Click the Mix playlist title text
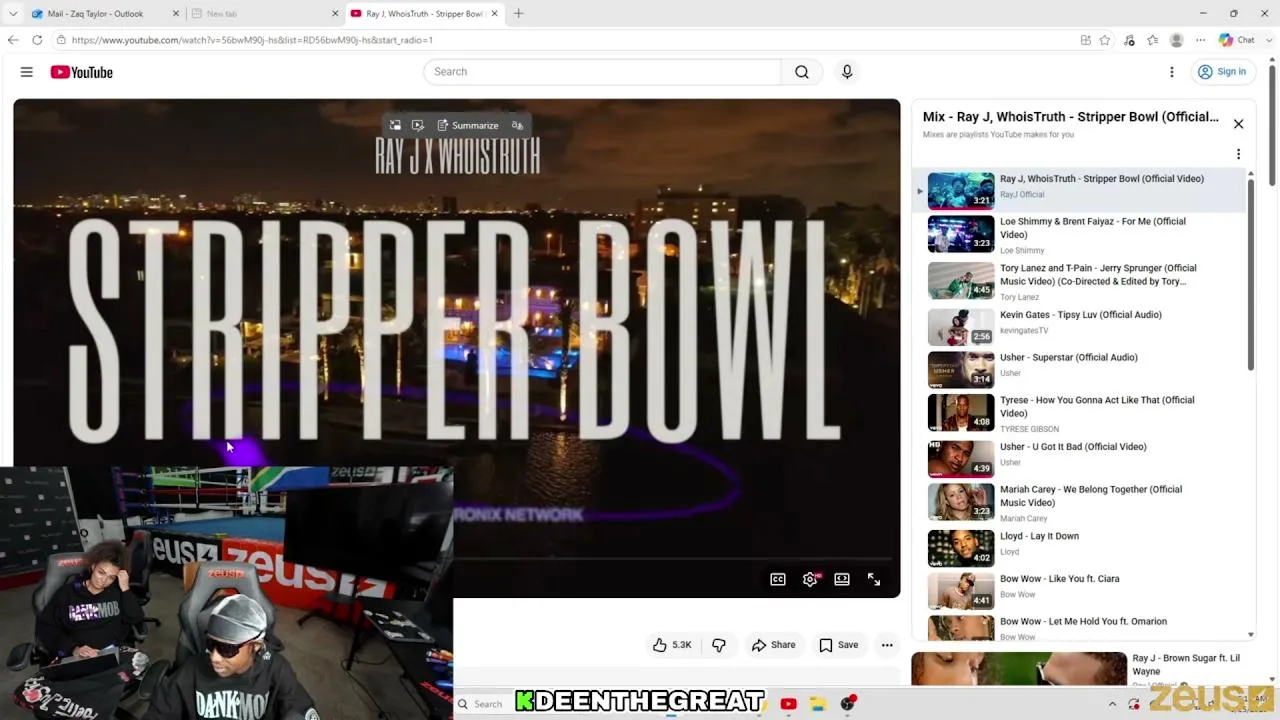Screen dimensions: 1280x720 click(x=1071, y=117)
